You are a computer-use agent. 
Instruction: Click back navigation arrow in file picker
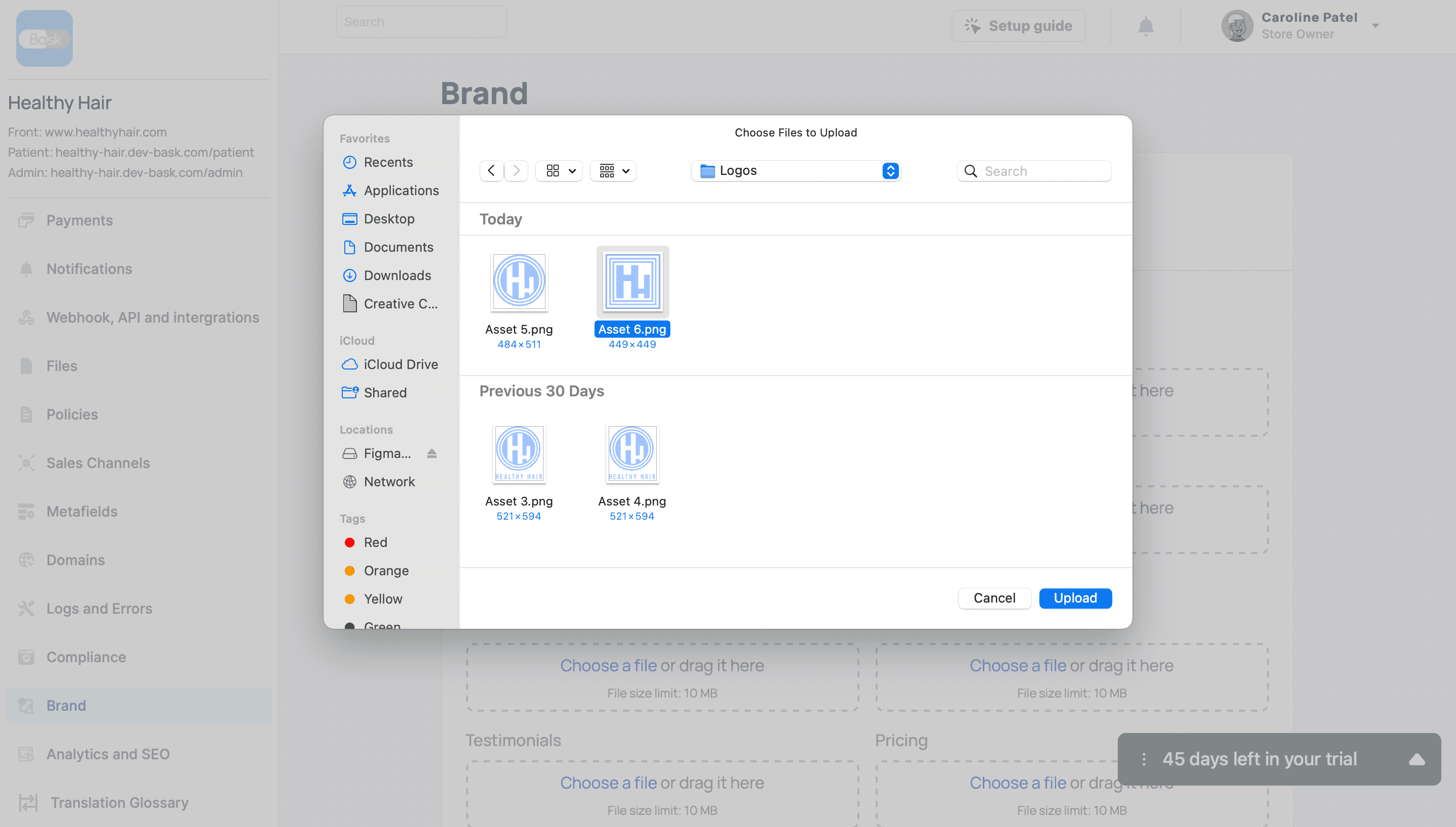(491, 170)
